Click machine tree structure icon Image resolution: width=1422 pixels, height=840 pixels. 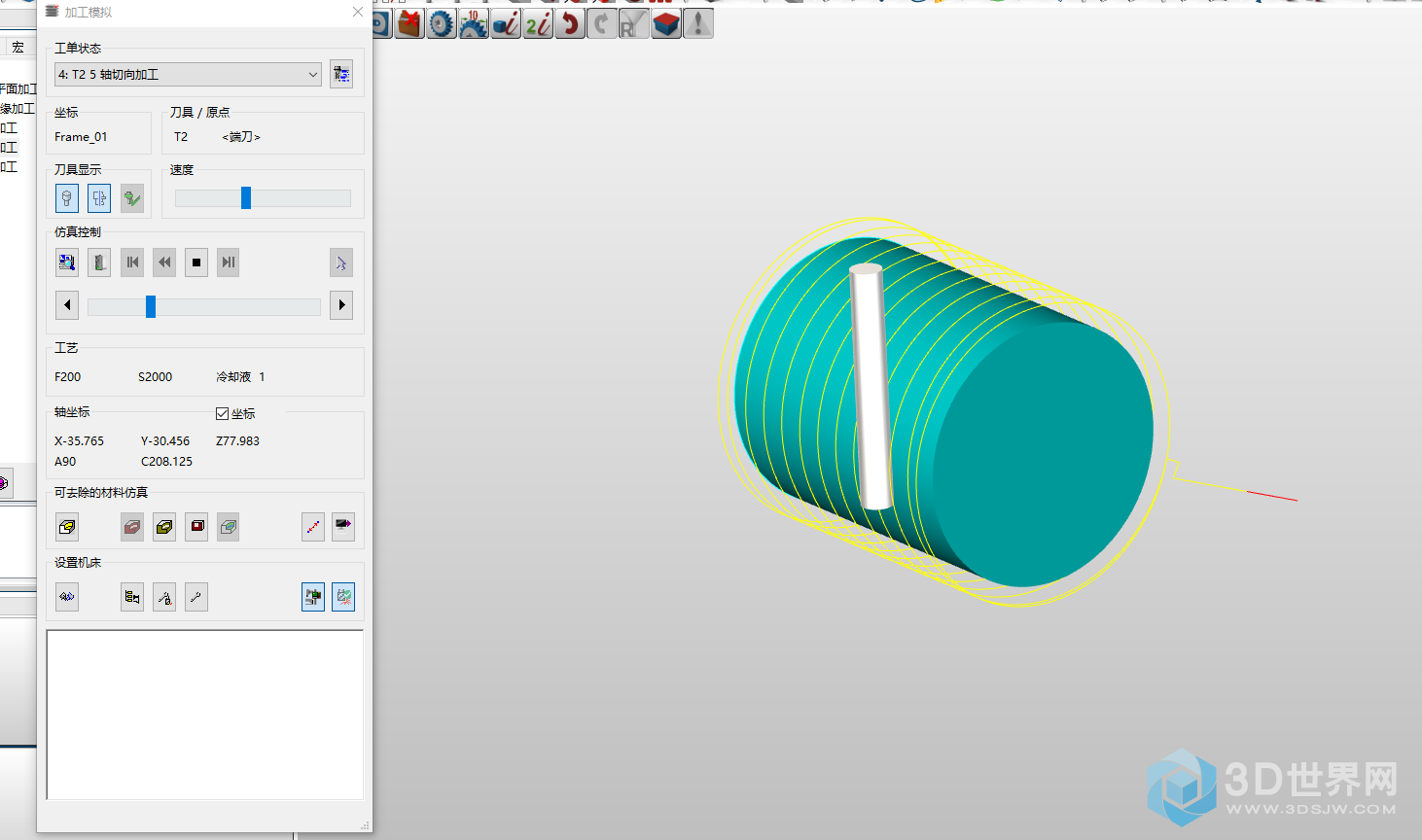coord(132,597)
